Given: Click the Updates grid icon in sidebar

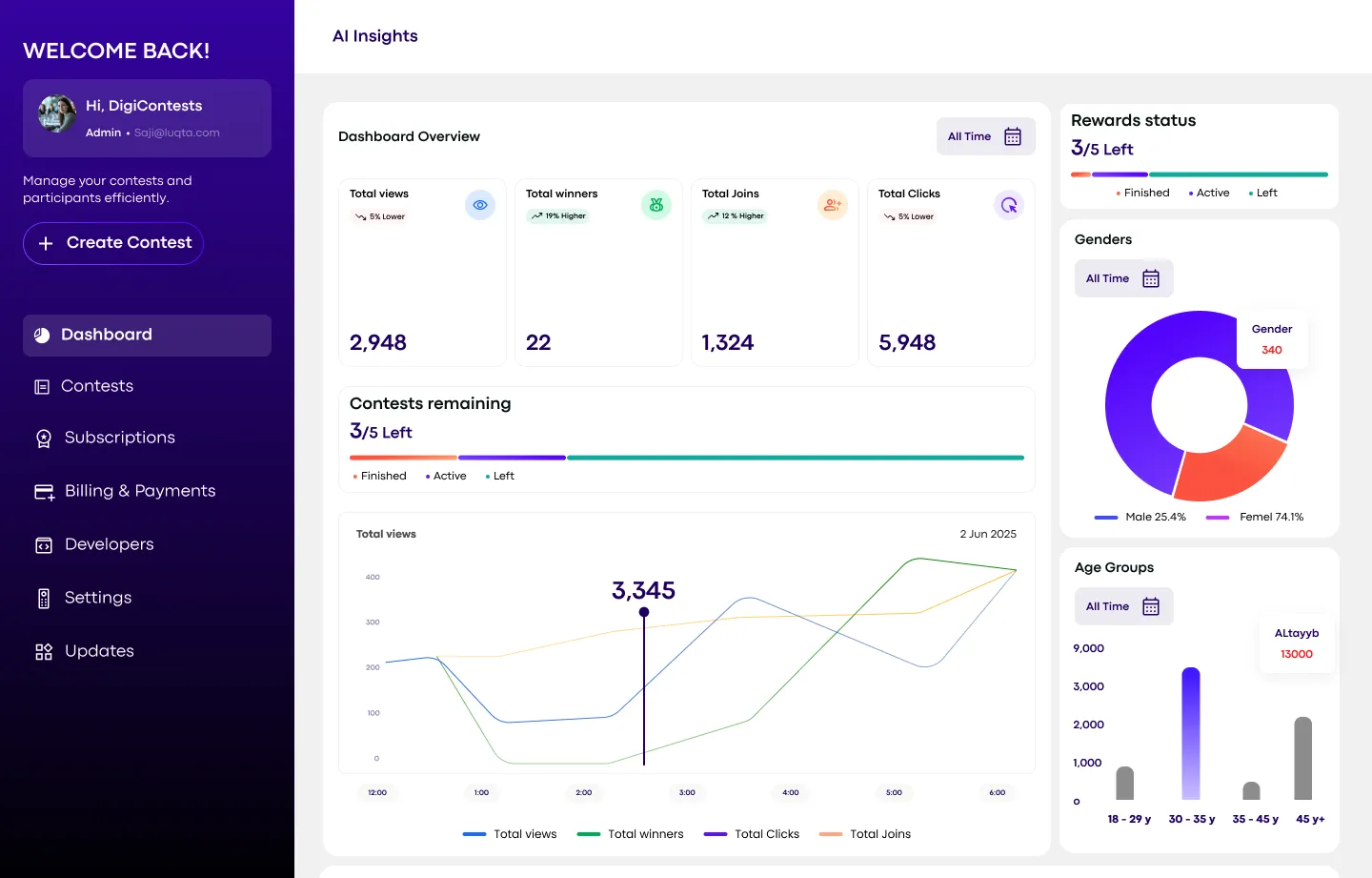Looking at the screenshot, I should tap(44, 652).
